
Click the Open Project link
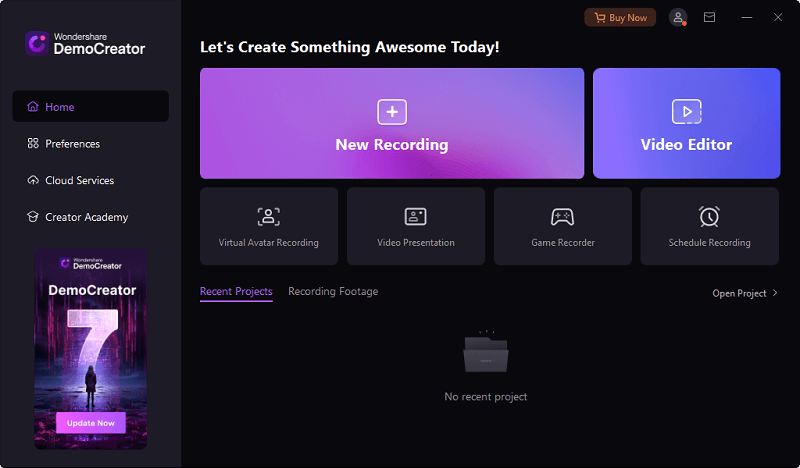tap(739, 293)
